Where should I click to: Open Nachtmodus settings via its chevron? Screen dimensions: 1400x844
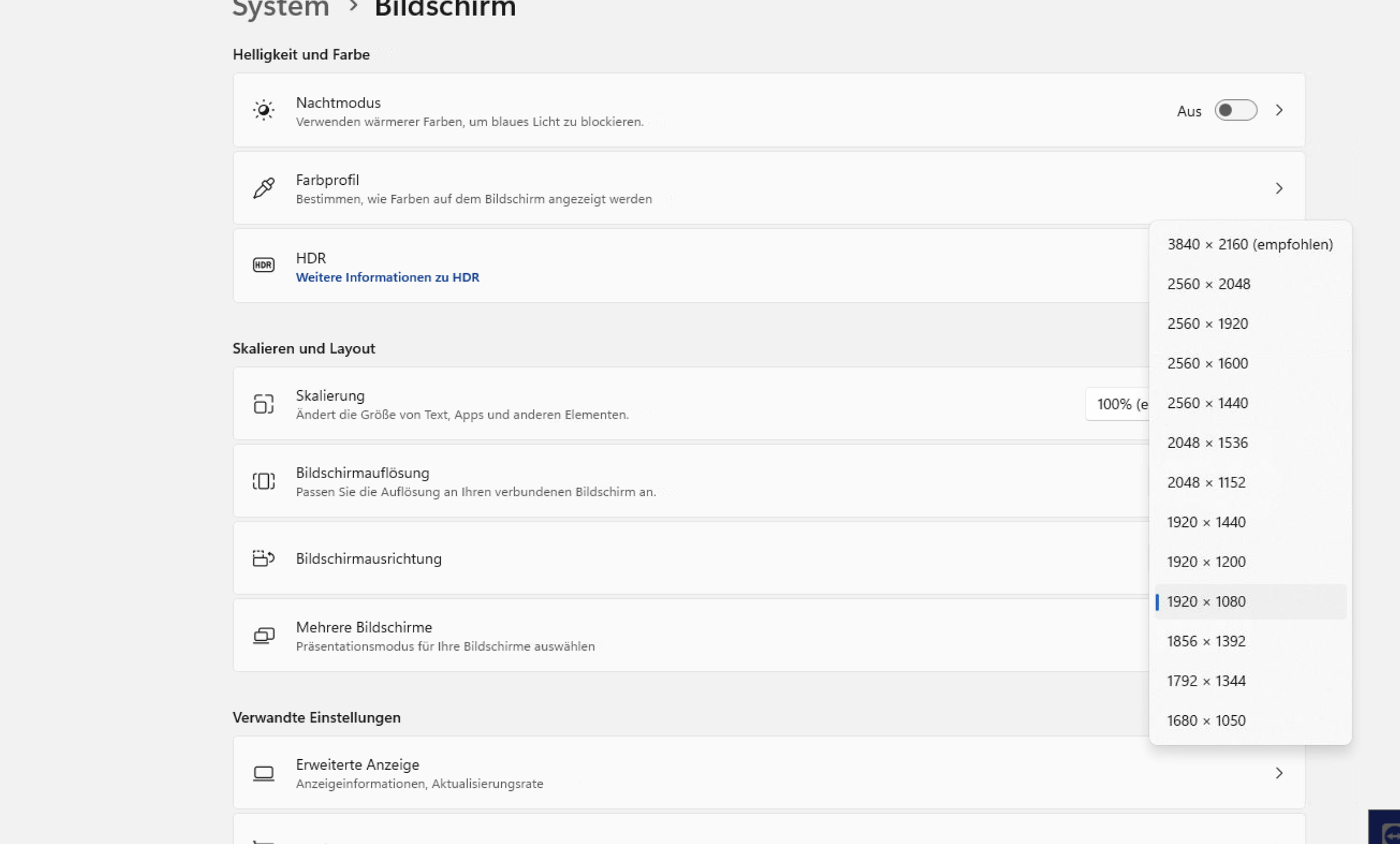[1279, 110]
